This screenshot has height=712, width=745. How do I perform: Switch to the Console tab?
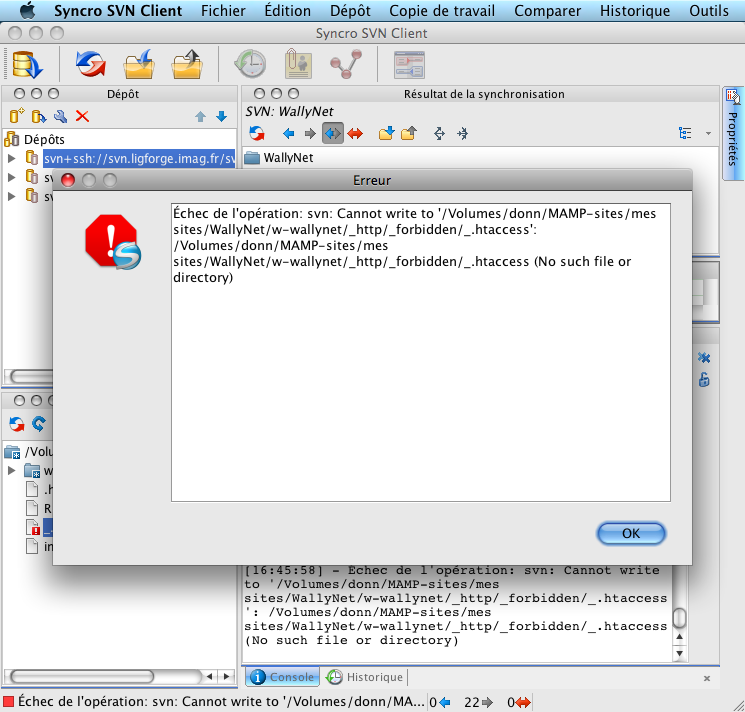point(282,677)
